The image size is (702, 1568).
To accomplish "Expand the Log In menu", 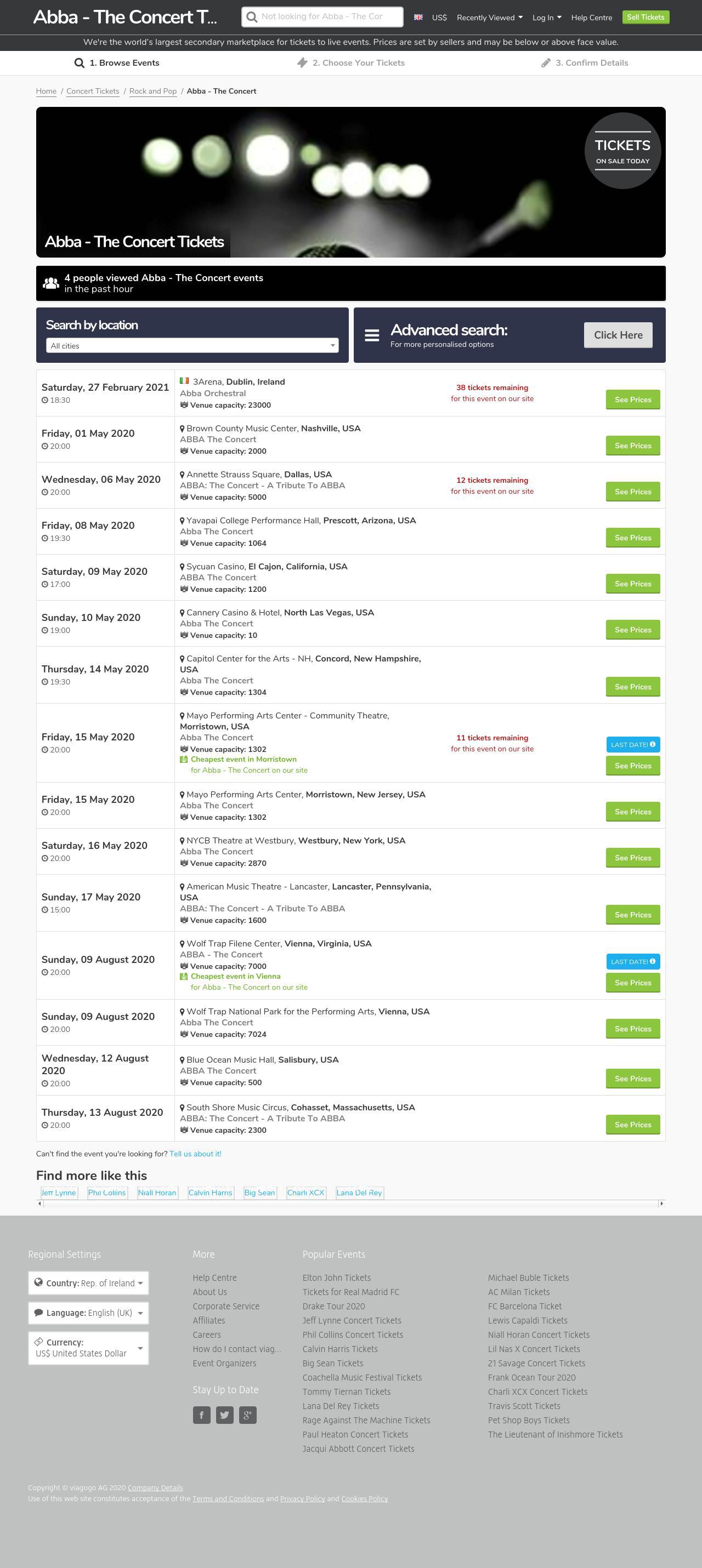I will coord(547,18).
